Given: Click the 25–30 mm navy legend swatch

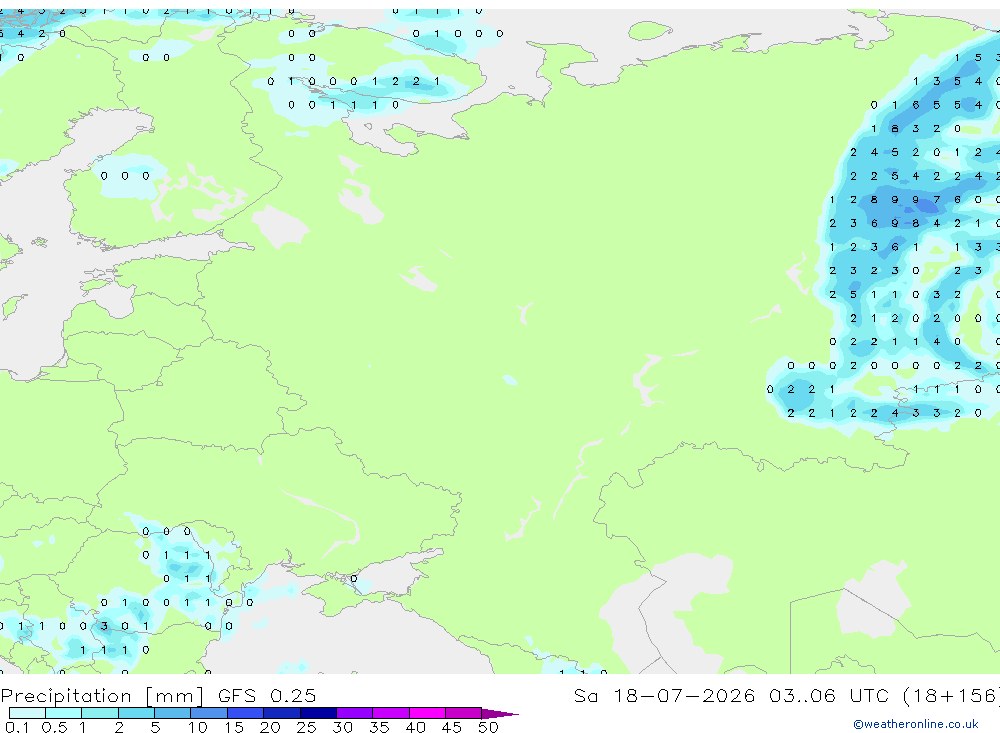Looking at the screenshot, I should 318,713.
